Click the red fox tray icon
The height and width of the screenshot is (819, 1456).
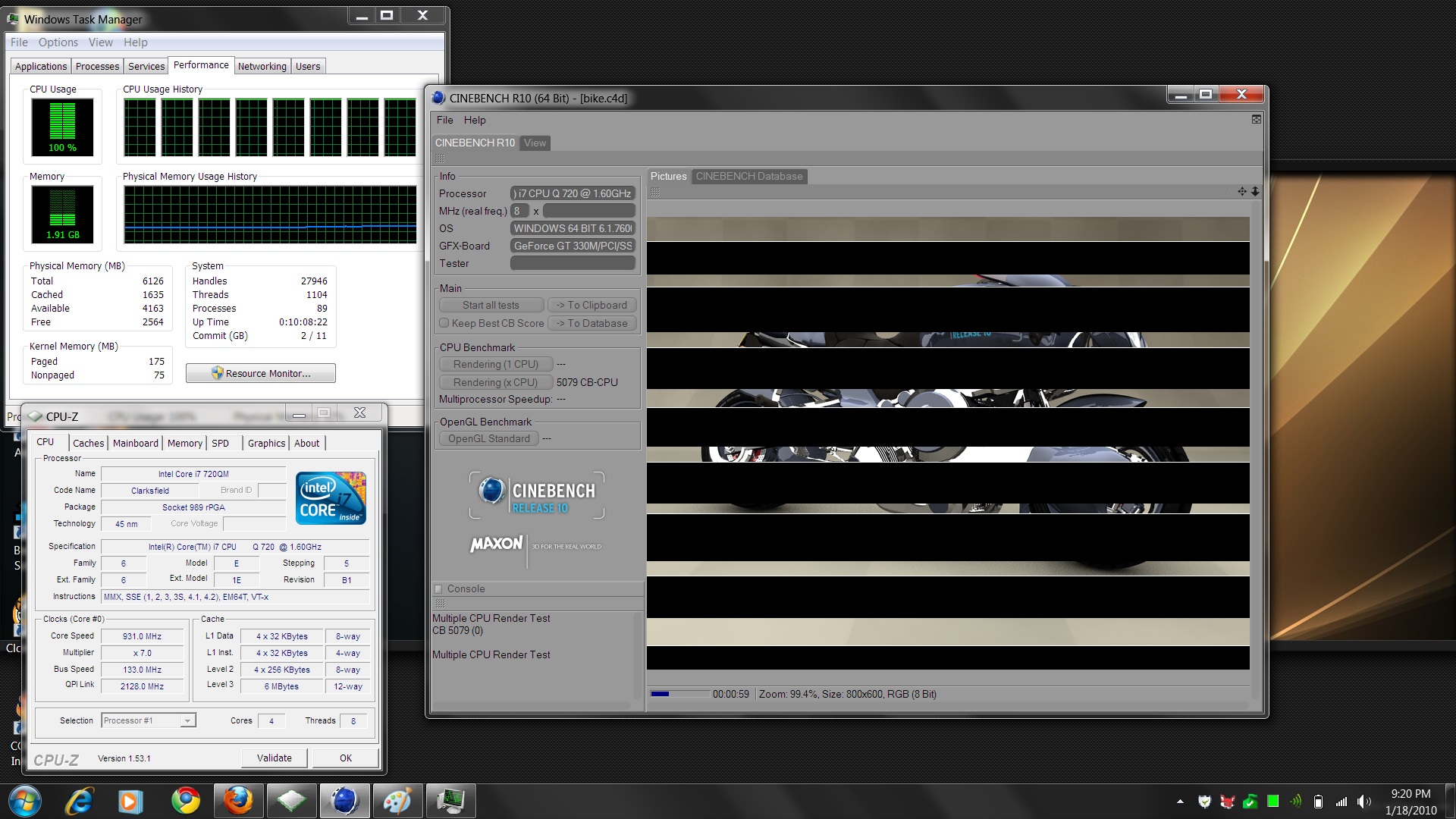(x=1227, y=802)
